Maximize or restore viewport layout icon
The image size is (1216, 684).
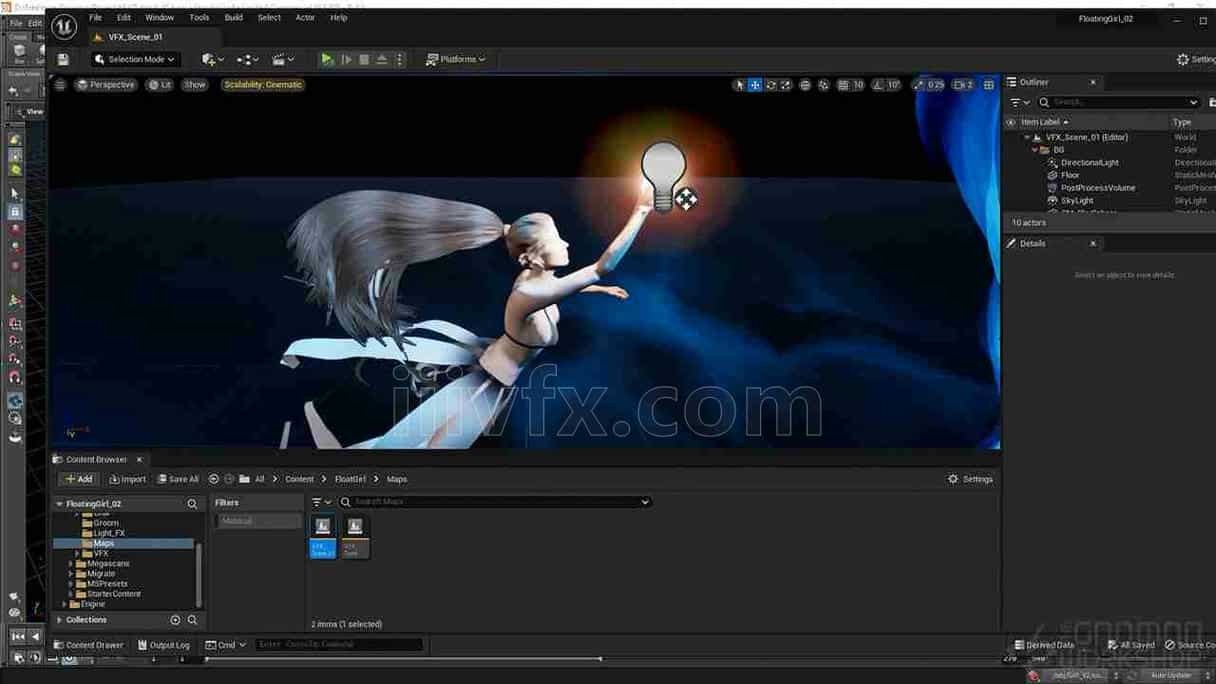click(x=989, y=85)
